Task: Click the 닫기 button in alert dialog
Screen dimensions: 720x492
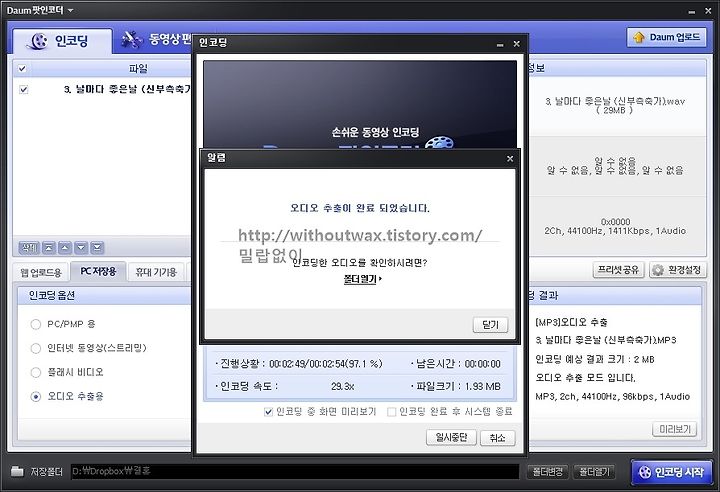Action: pos(490,325)
